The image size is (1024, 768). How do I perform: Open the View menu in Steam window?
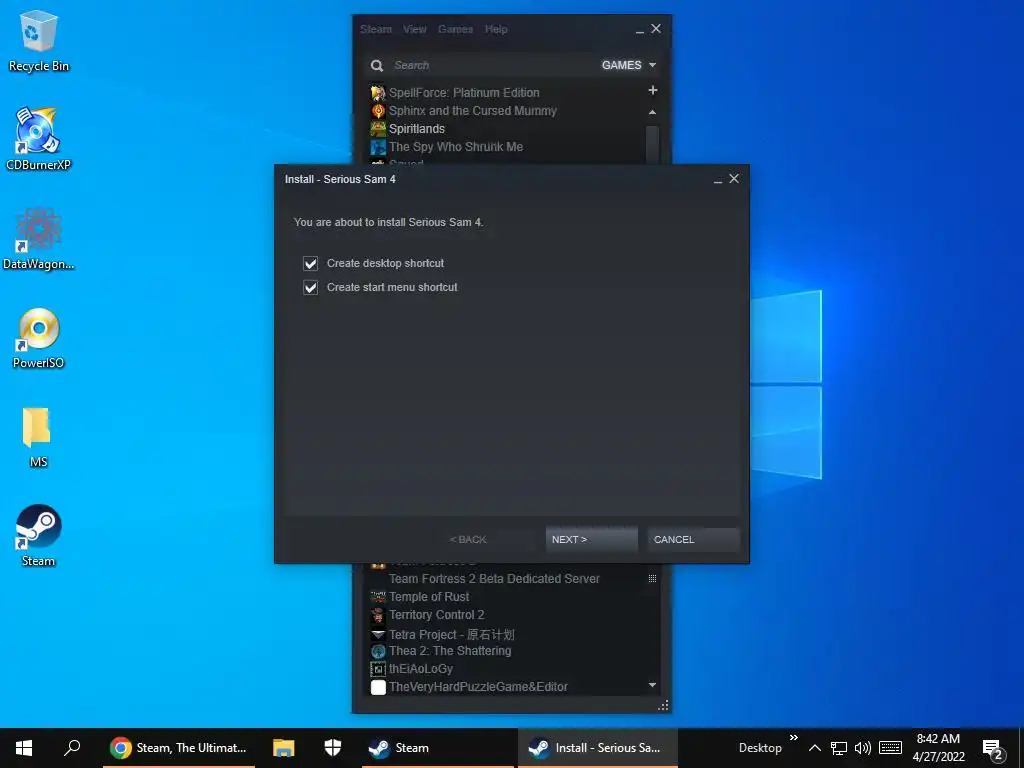(x=414, y=29)
